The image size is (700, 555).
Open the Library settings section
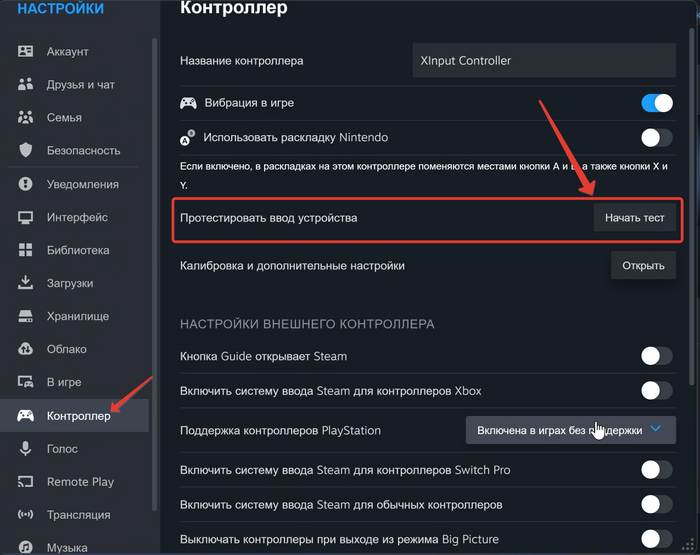click(78, 250)
